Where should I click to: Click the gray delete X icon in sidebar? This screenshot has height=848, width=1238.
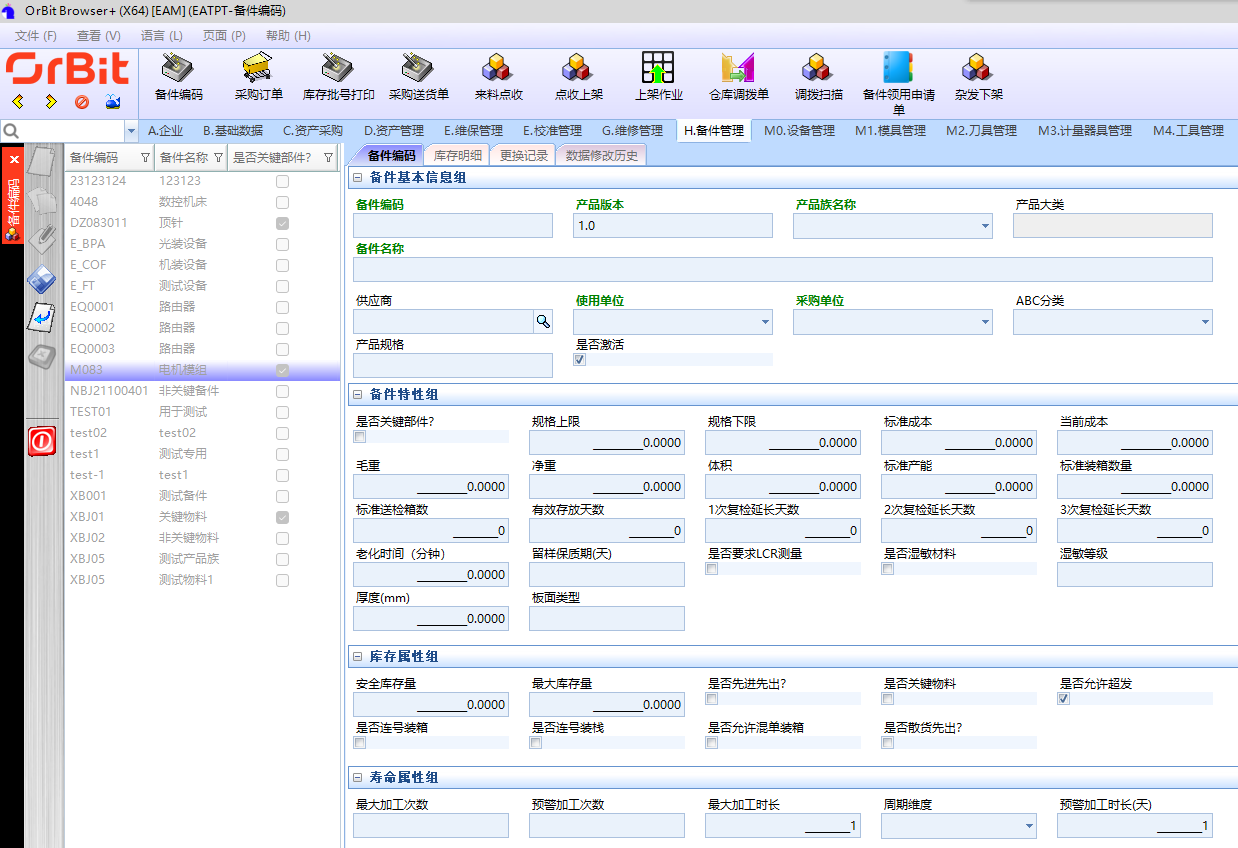41,355
